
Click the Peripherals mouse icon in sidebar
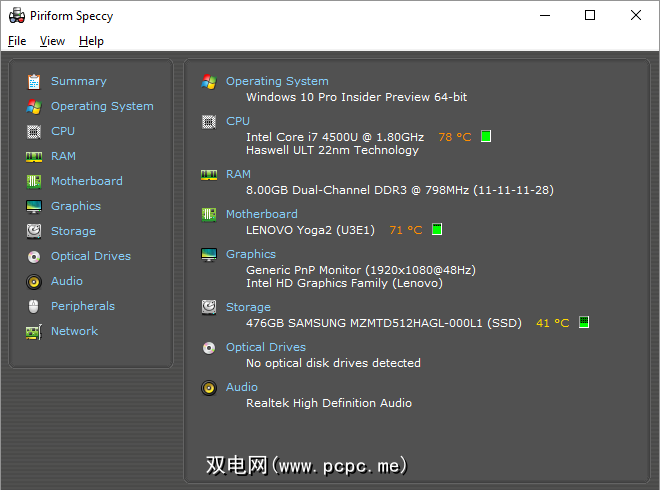point(34,306)
